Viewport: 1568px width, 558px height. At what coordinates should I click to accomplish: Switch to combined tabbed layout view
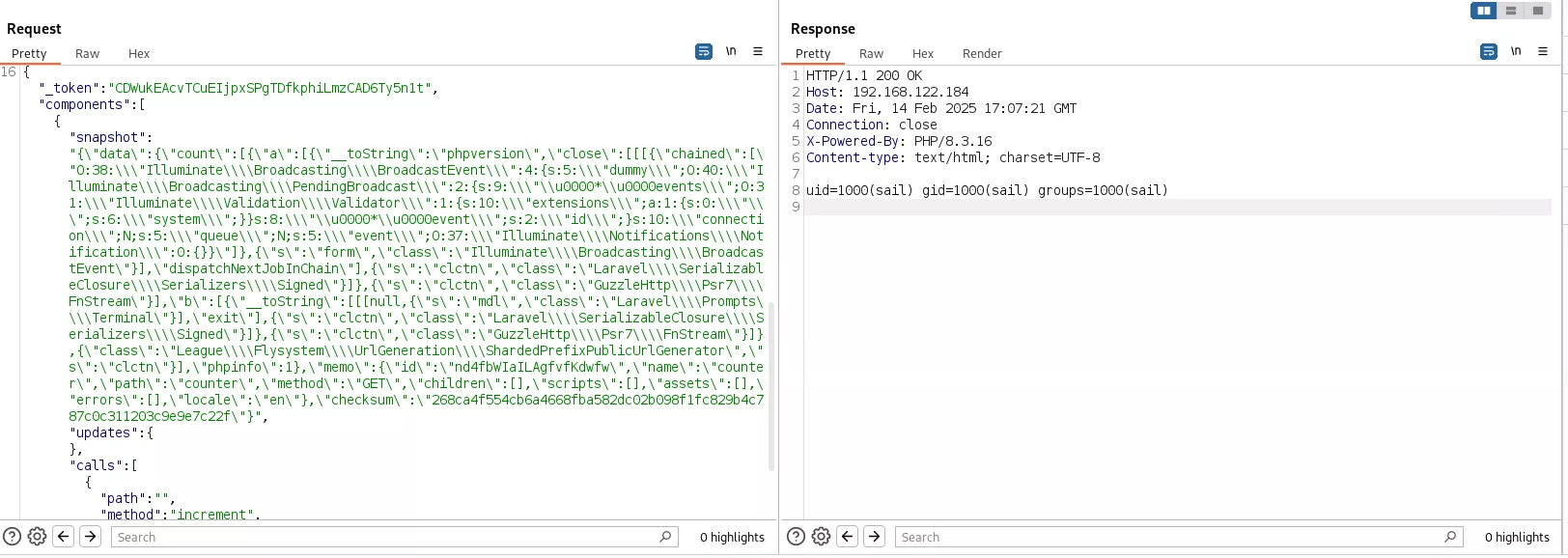coord(1537,11)
